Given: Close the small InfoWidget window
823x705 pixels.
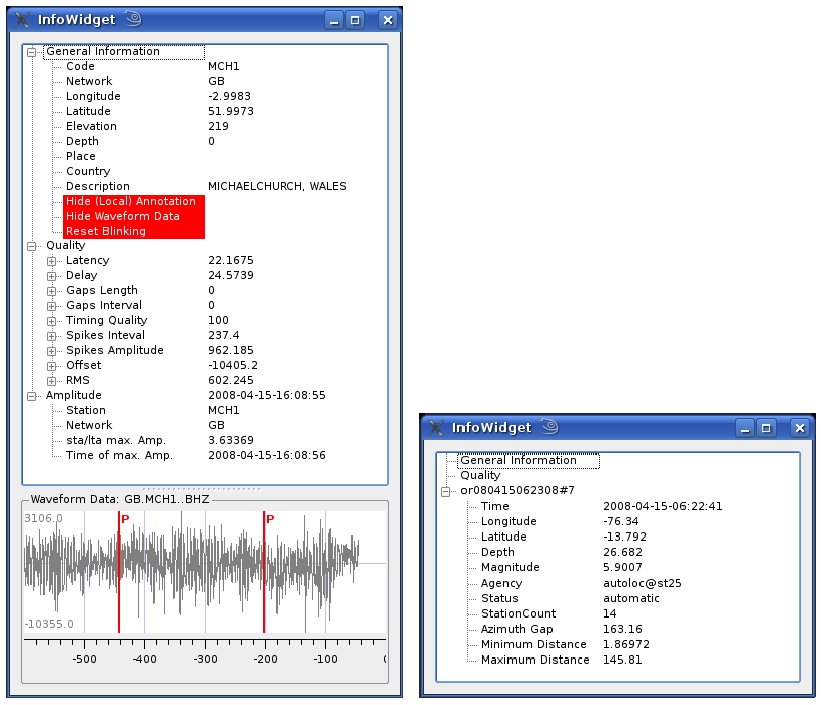Looking at the screenshot, I should [799, 427].
